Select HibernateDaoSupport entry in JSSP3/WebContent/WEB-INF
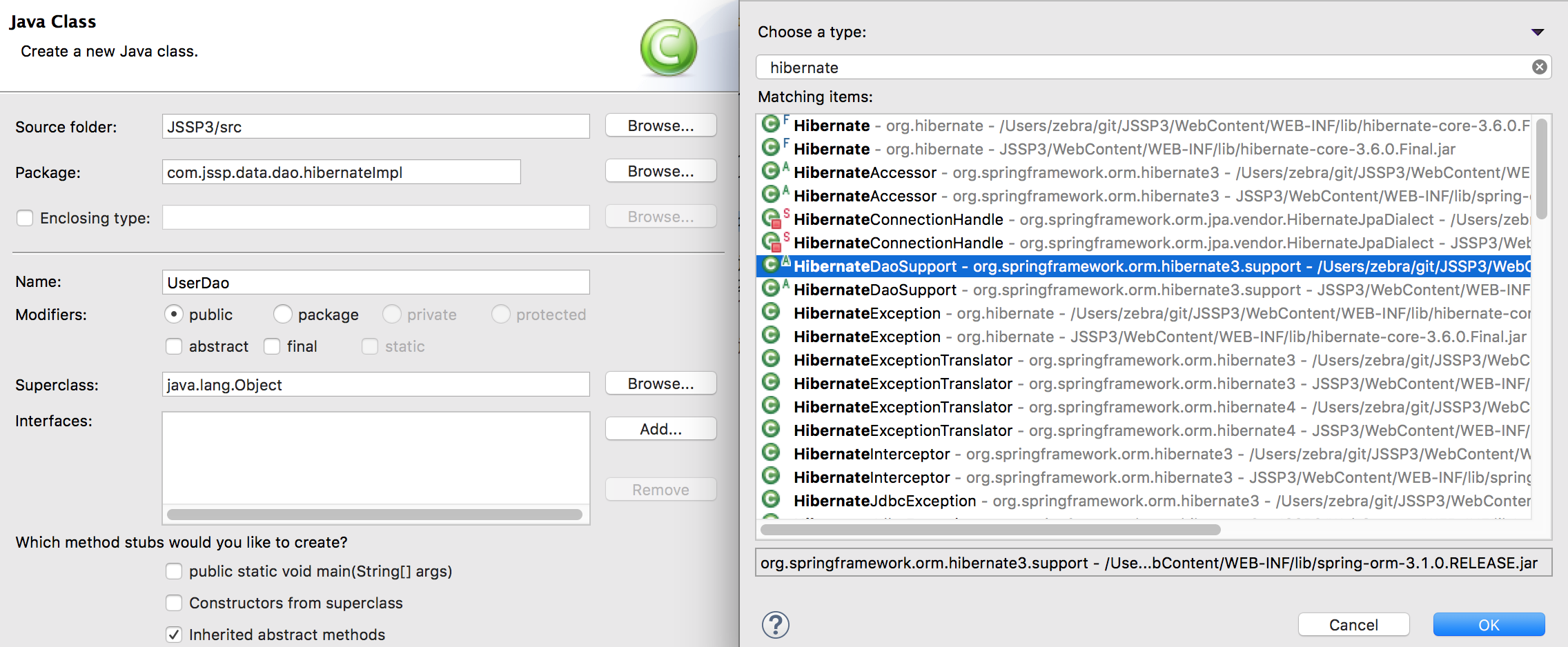The height and width of the screenshot is (647, 1568). coord(1144,290)
